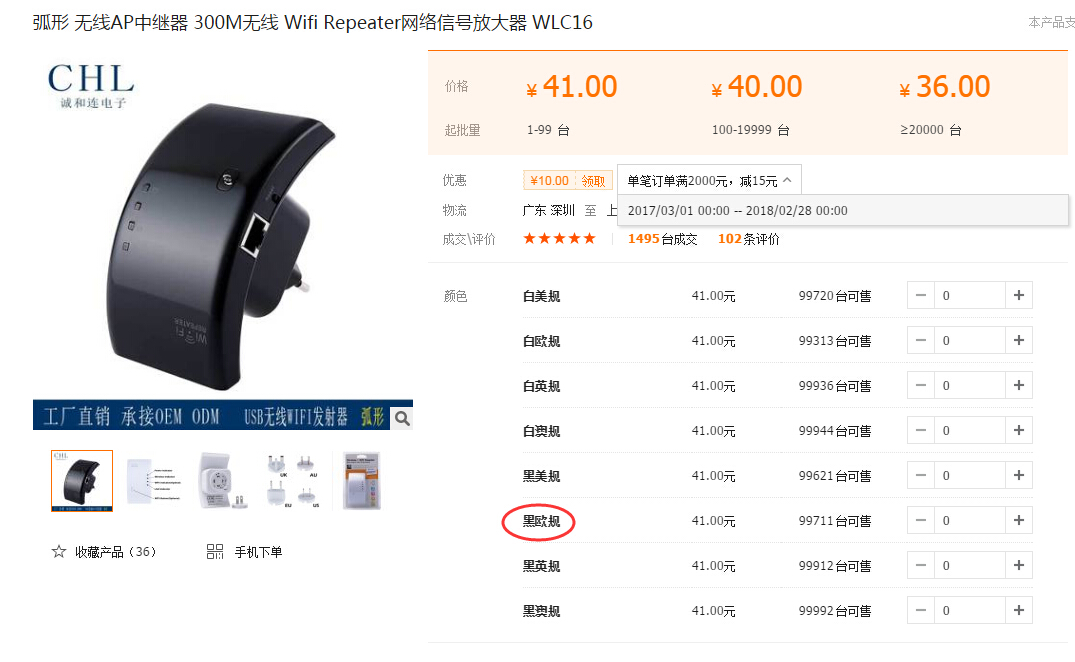1075x662 pixels.
Task: Click quantity input field for 白澳规
Action: [x=970, y=431]
